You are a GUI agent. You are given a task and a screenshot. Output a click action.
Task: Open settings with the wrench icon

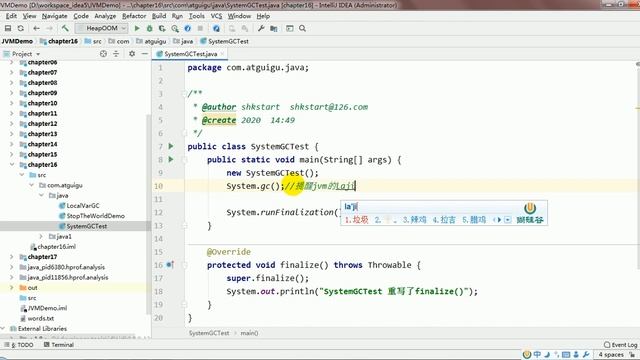point(261,28)
